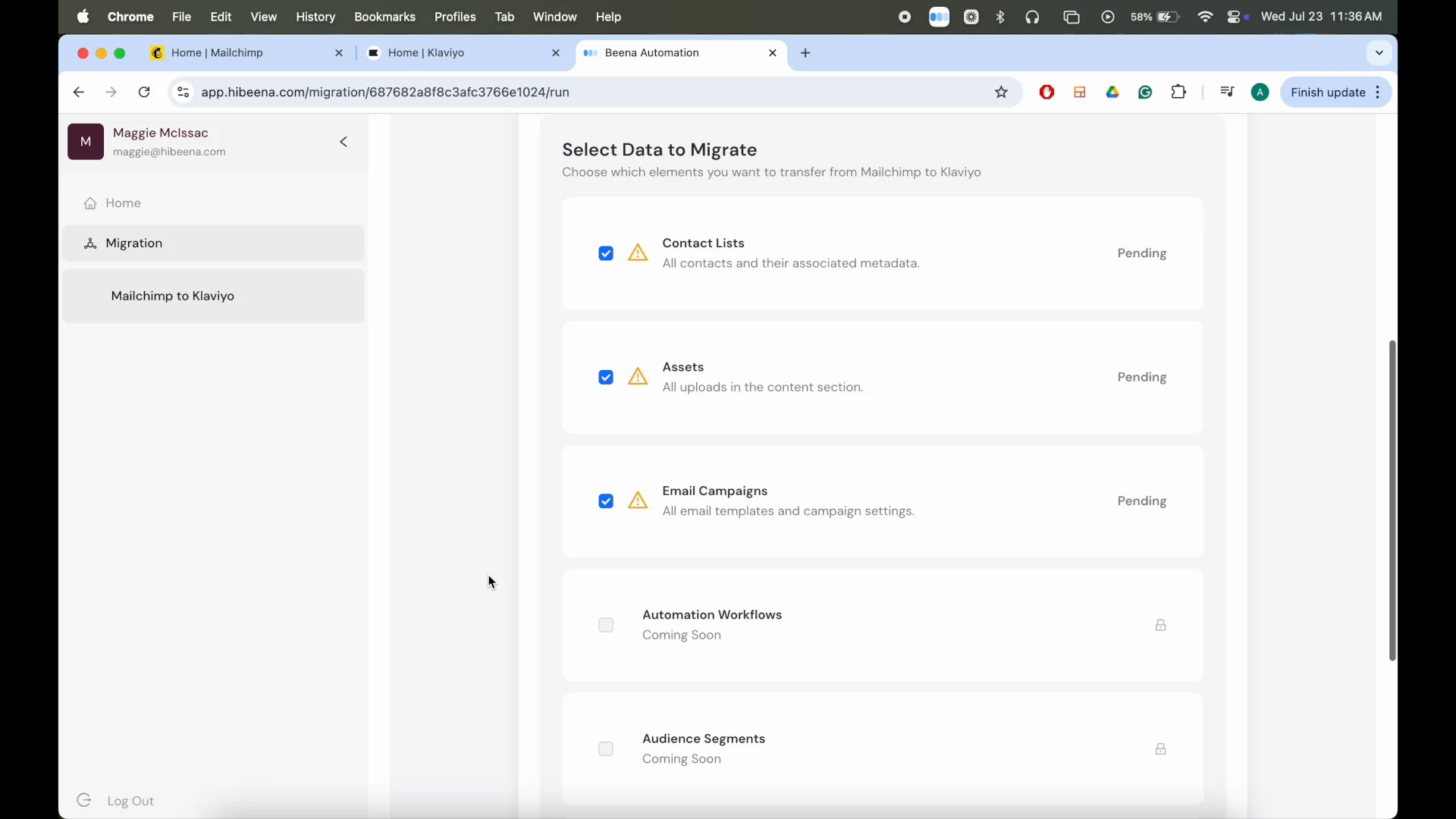The image size is (1456, 819).
Task: Disable the Email Campaigns selection
Action: point(606,501)
